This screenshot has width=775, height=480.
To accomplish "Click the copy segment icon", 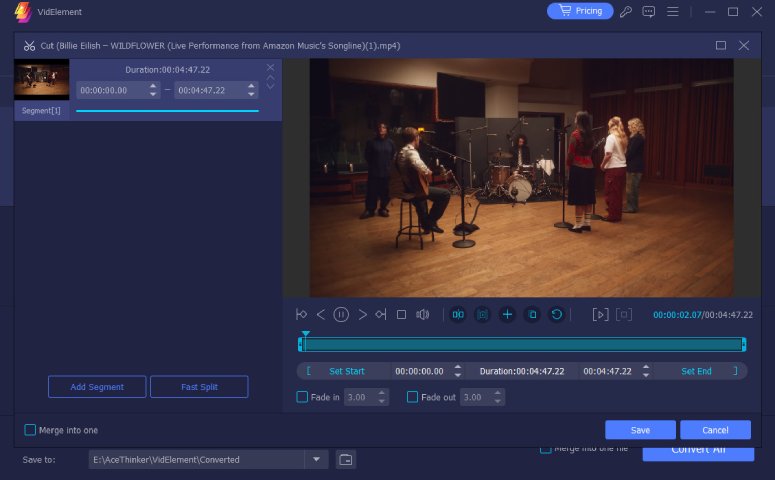I will (532, 314).
